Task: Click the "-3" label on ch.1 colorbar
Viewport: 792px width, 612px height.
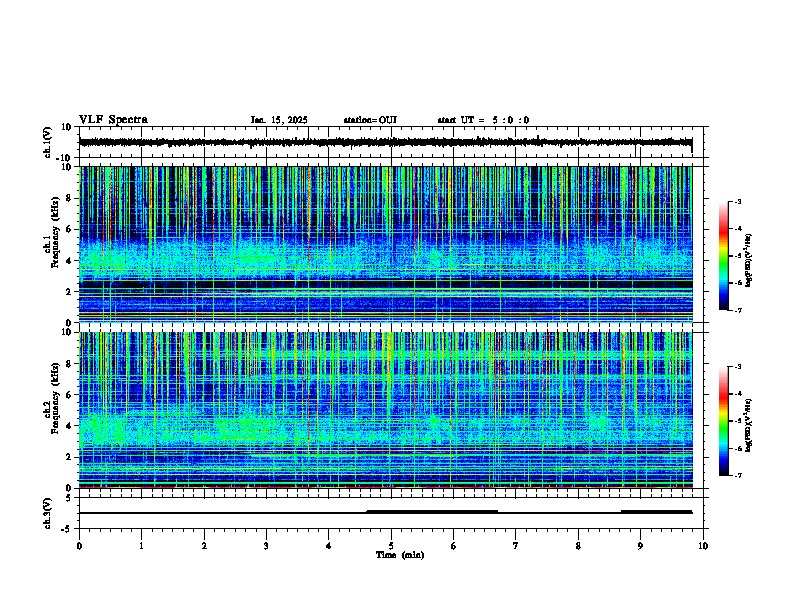Action: point(738,201)
